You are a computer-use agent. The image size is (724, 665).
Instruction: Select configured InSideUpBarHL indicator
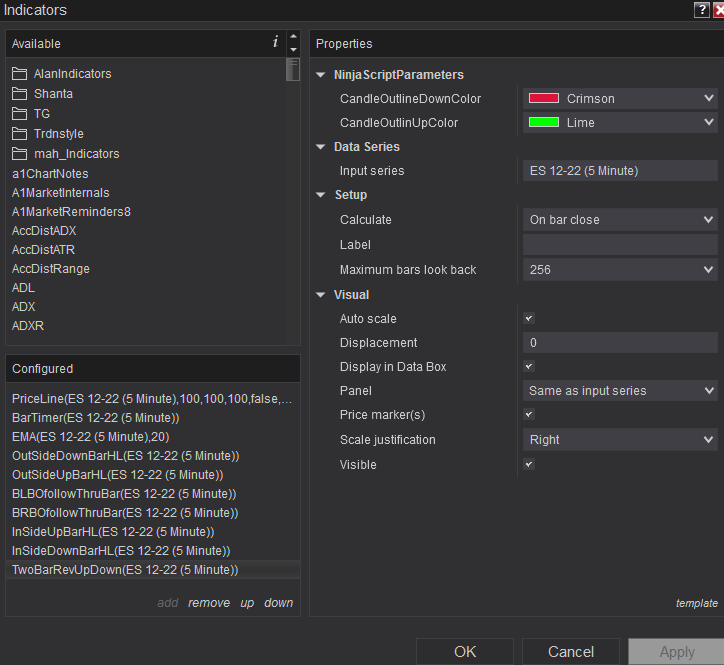point(152,531)
